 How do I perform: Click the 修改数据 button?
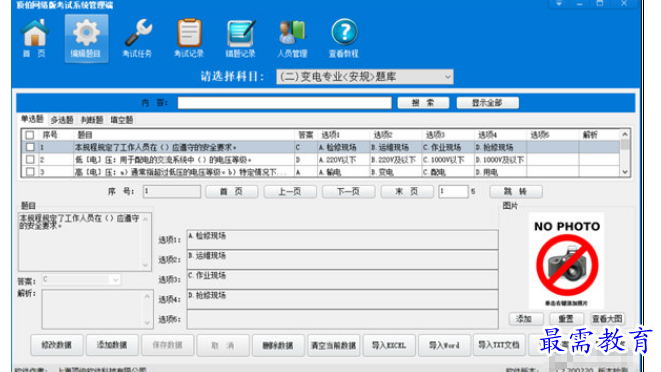(x=56, y=345)
